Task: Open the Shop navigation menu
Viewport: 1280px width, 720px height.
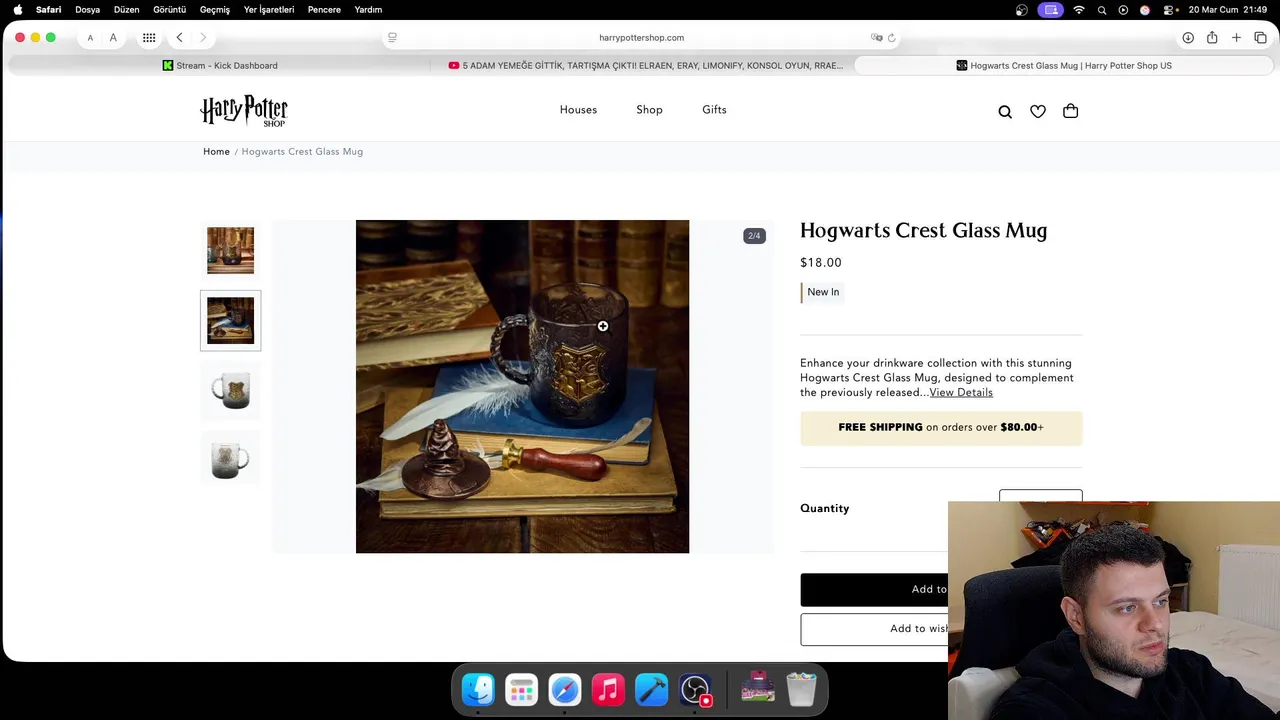Action: pos(649,110)
